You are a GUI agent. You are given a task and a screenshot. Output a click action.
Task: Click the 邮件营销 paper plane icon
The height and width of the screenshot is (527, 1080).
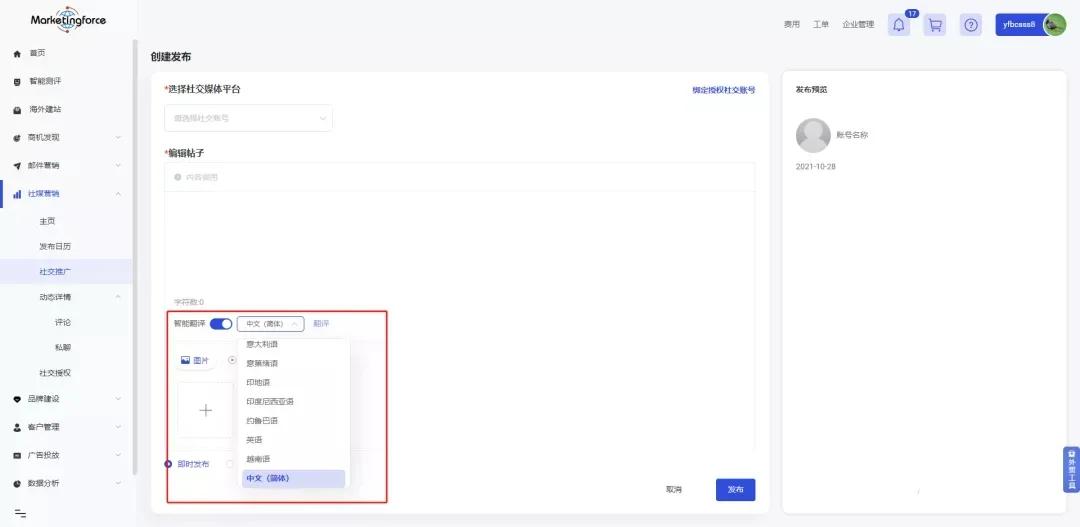point(18,166)
